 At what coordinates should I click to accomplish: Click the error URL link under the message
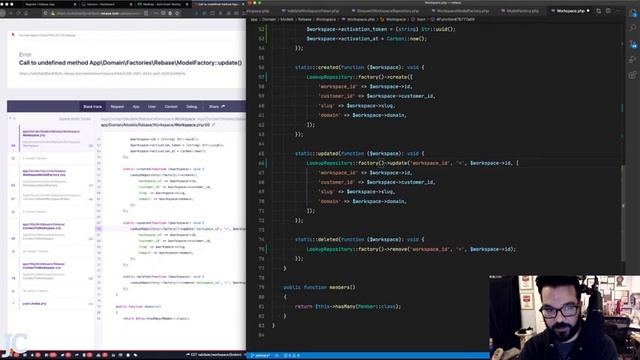tap(102, 74)
